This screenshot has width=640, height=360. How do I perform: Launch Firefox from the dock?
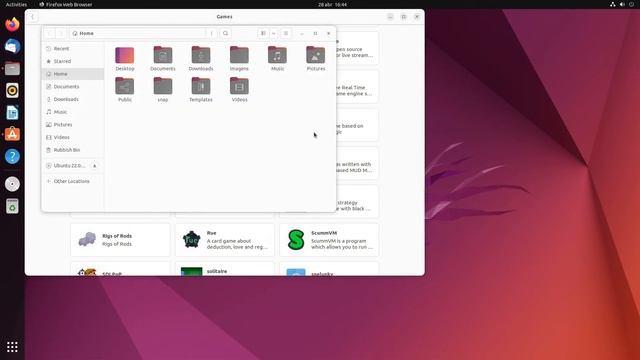[x=12, y=24]
